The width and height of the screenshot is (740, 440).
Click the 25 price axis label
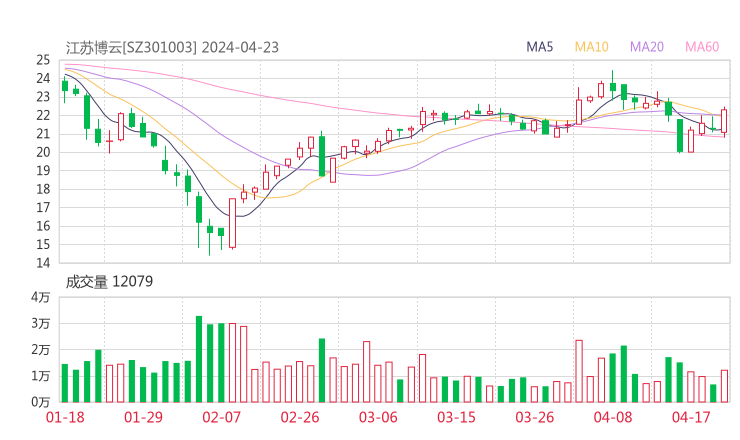(x=43, y=60)
